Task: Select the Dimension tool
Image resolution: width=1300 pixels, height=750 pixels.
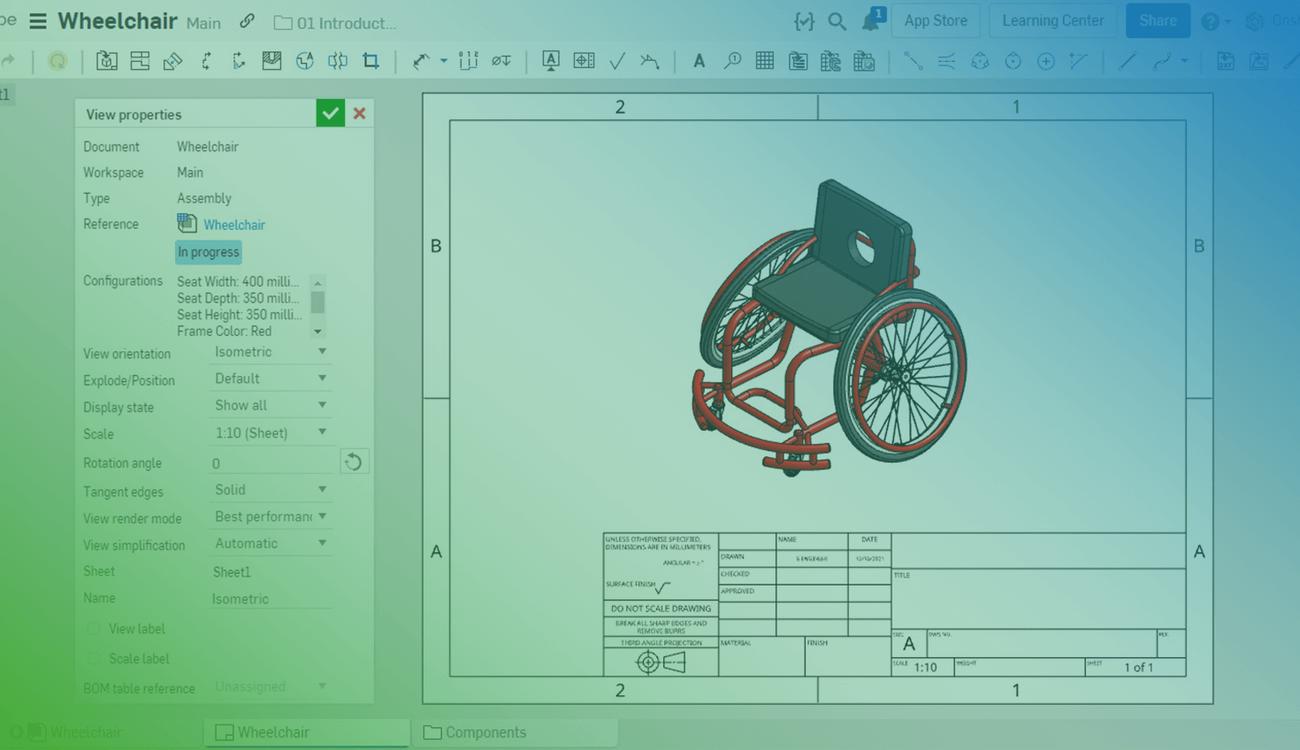Action: tap(421, 61)
